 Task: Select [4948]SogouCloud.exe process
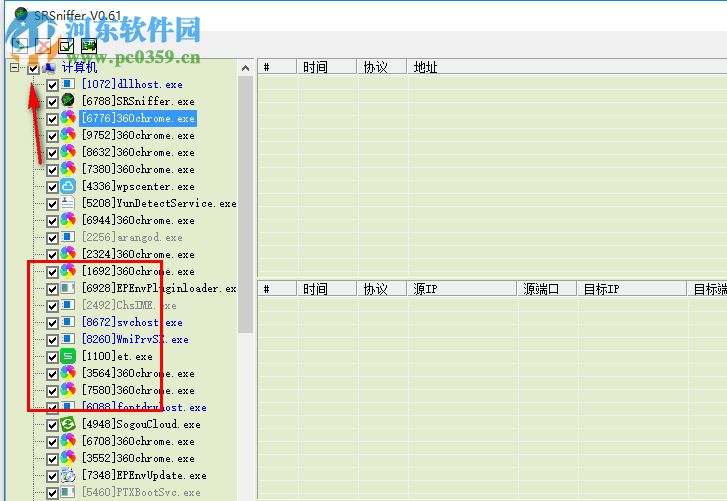(x=141, y=424)
